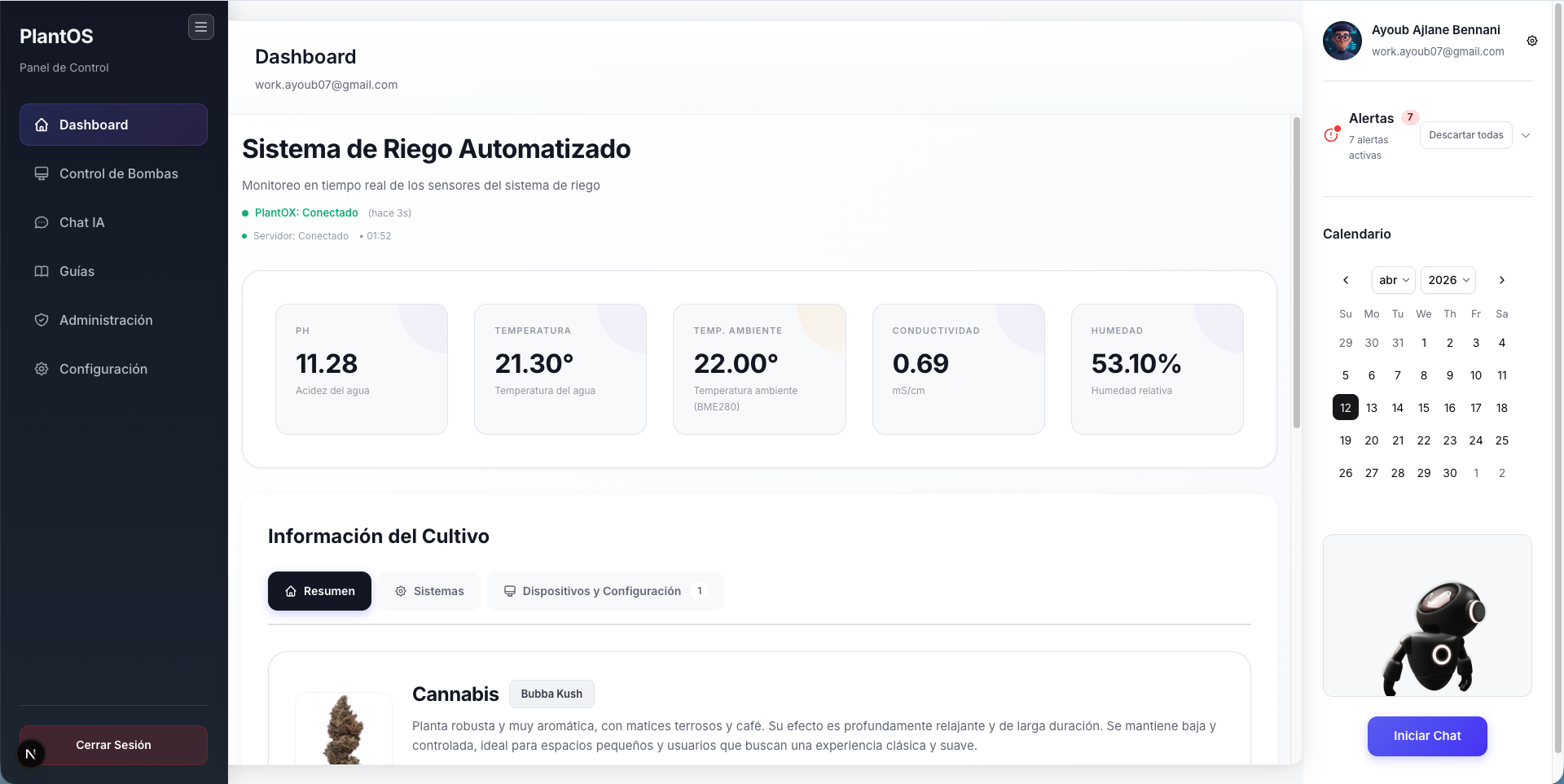Open the year dropdown showing 2026
Image resolution: width=1564 pixels, height=784 pixels.
pyautogui.click(x=1448, y=280)
